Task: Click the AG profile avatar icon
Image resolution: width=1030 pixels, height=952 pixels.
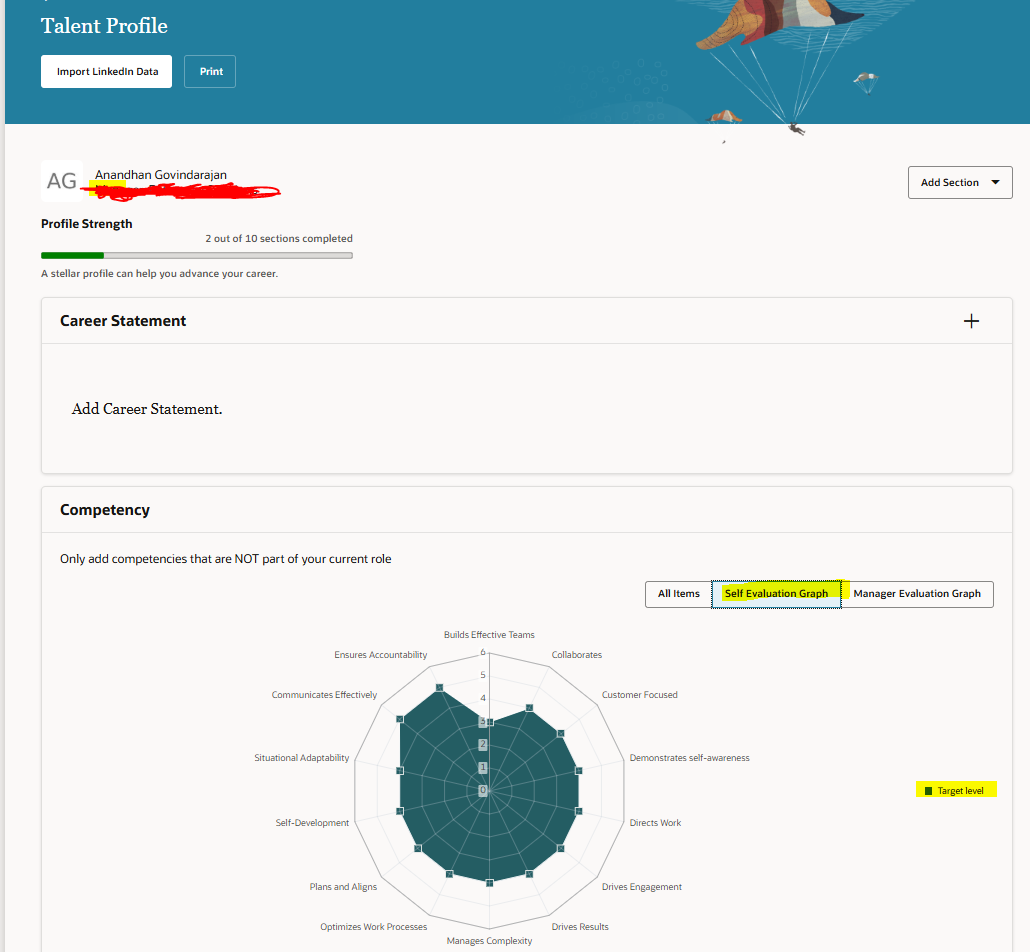Action: [x=61, y=180]
